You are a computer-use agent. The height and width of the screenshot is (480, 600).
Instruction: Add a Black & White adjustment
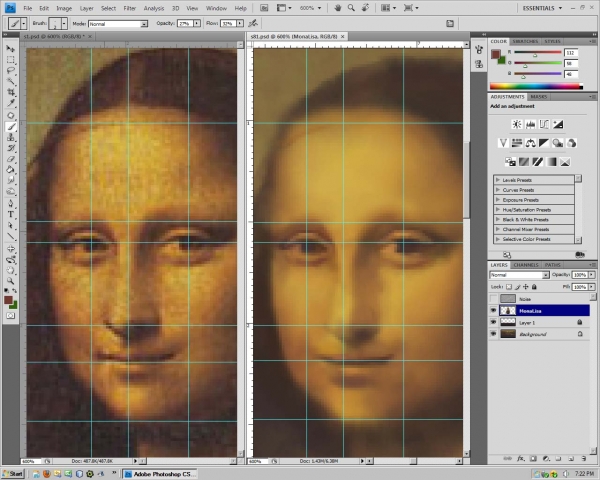pos(544,143)
